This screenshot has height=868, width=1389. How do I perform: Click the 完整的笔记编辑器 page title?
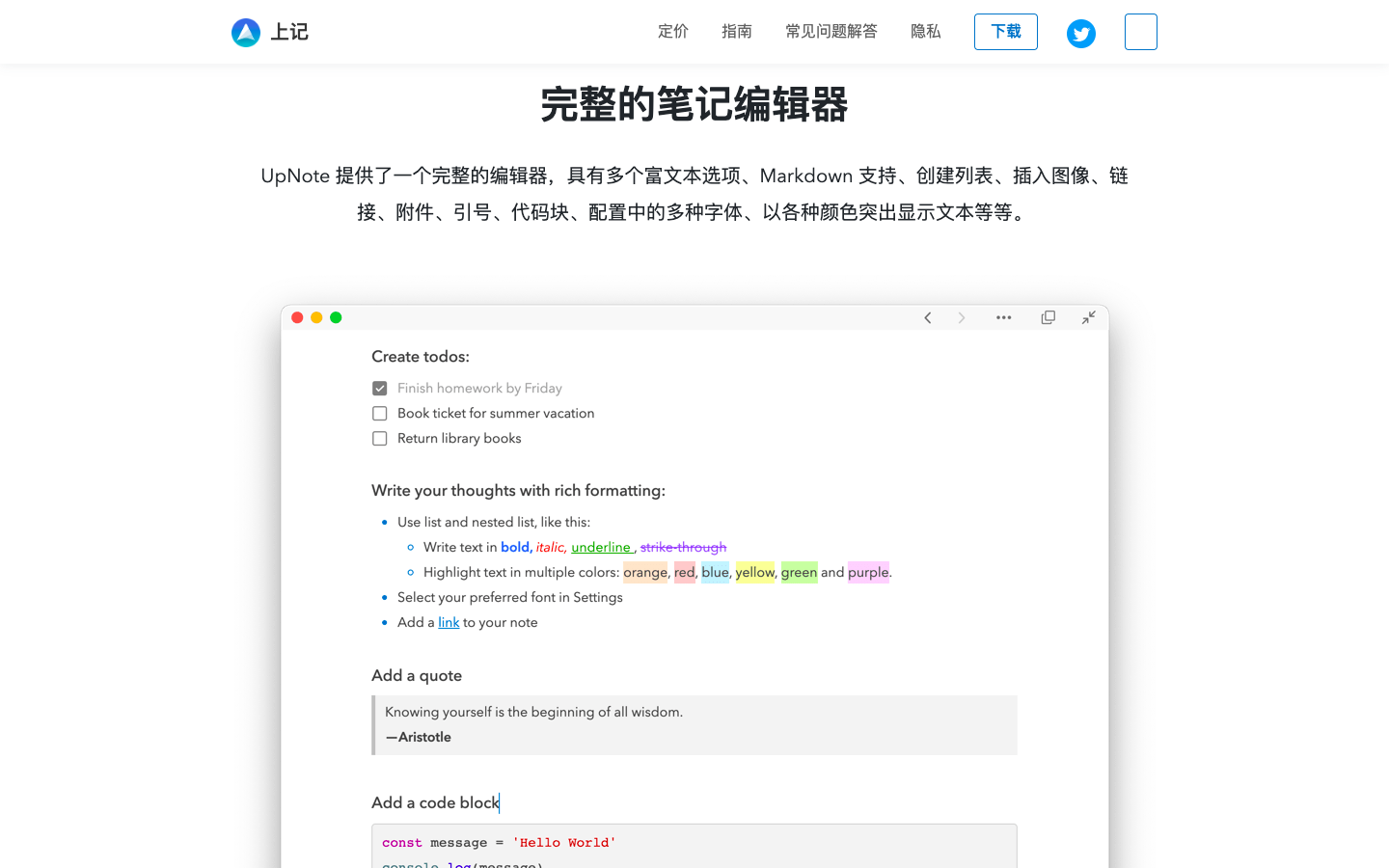pos(694,104)
